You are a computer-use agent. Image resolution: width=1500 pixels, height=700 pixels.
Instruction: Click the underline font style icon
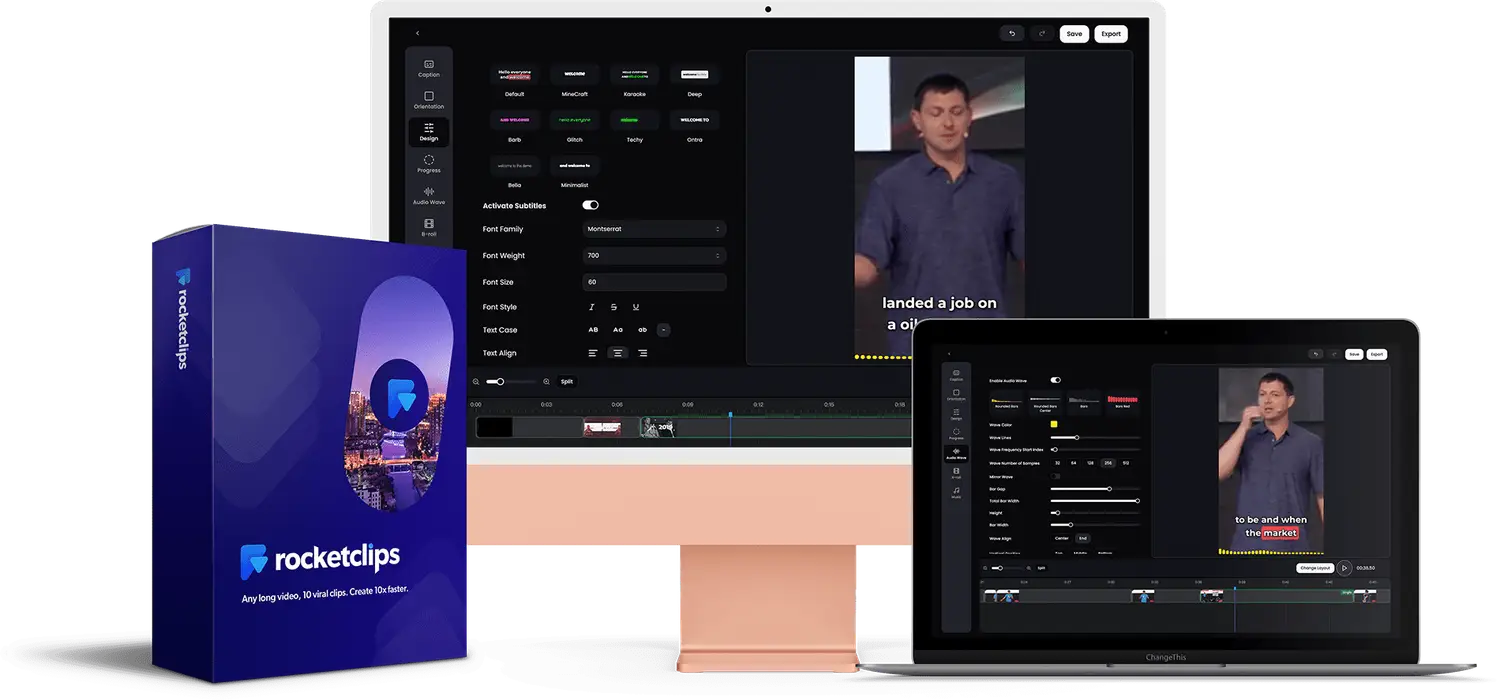(x=636, y=307)
